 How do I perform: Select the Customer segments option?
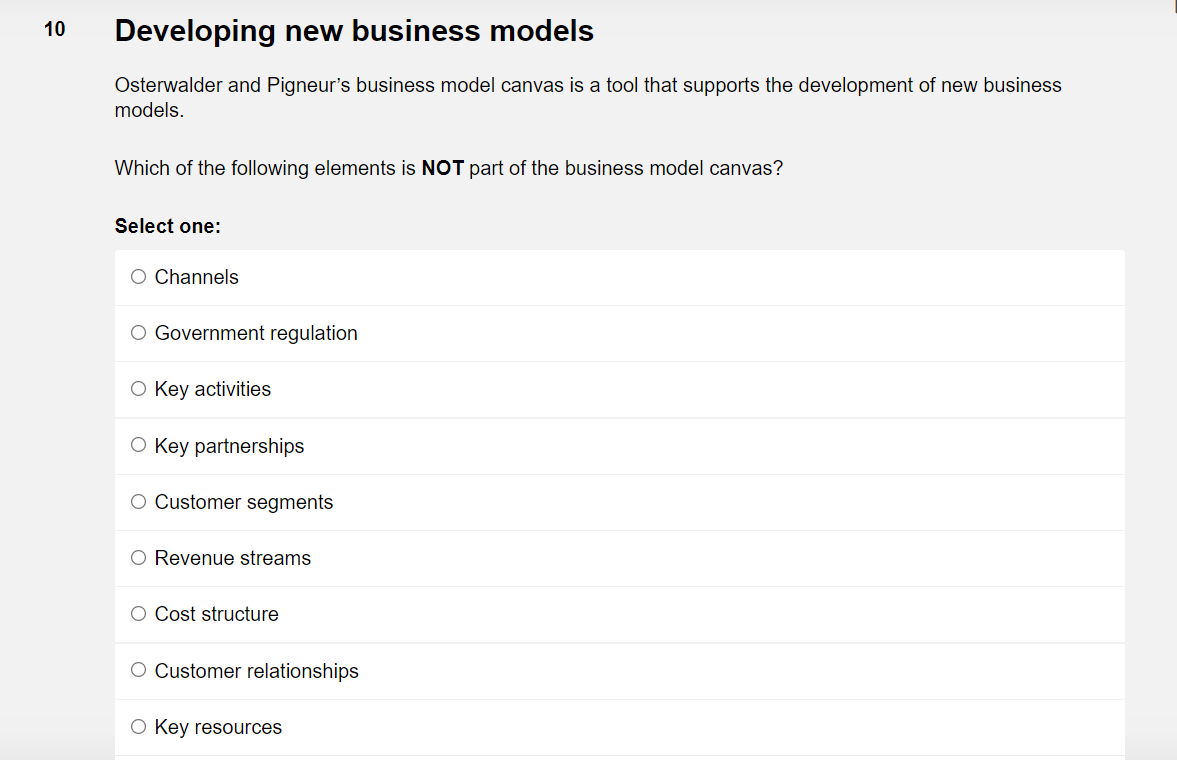coord(138,501)
